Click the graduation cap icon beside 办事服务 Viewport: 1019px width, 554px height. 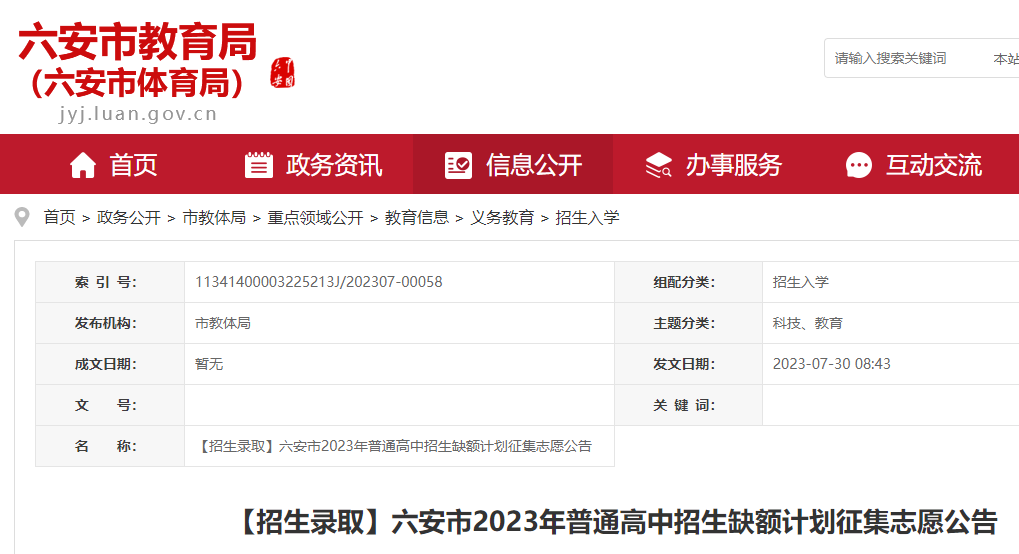coord(658,165)
